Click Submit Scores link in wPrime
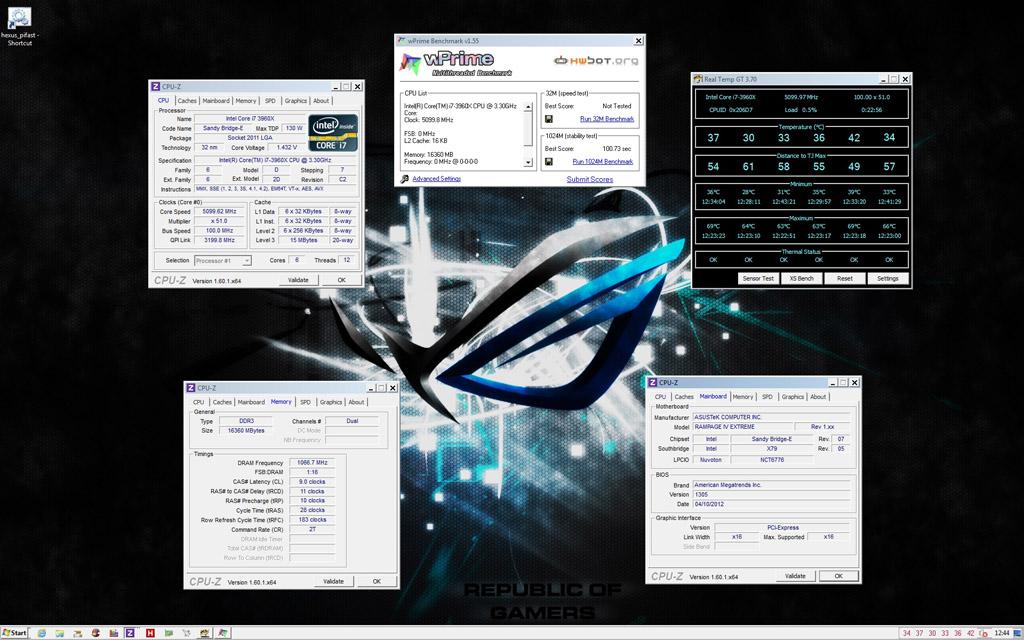1024x640 pixels. click(x=590, y=179)
